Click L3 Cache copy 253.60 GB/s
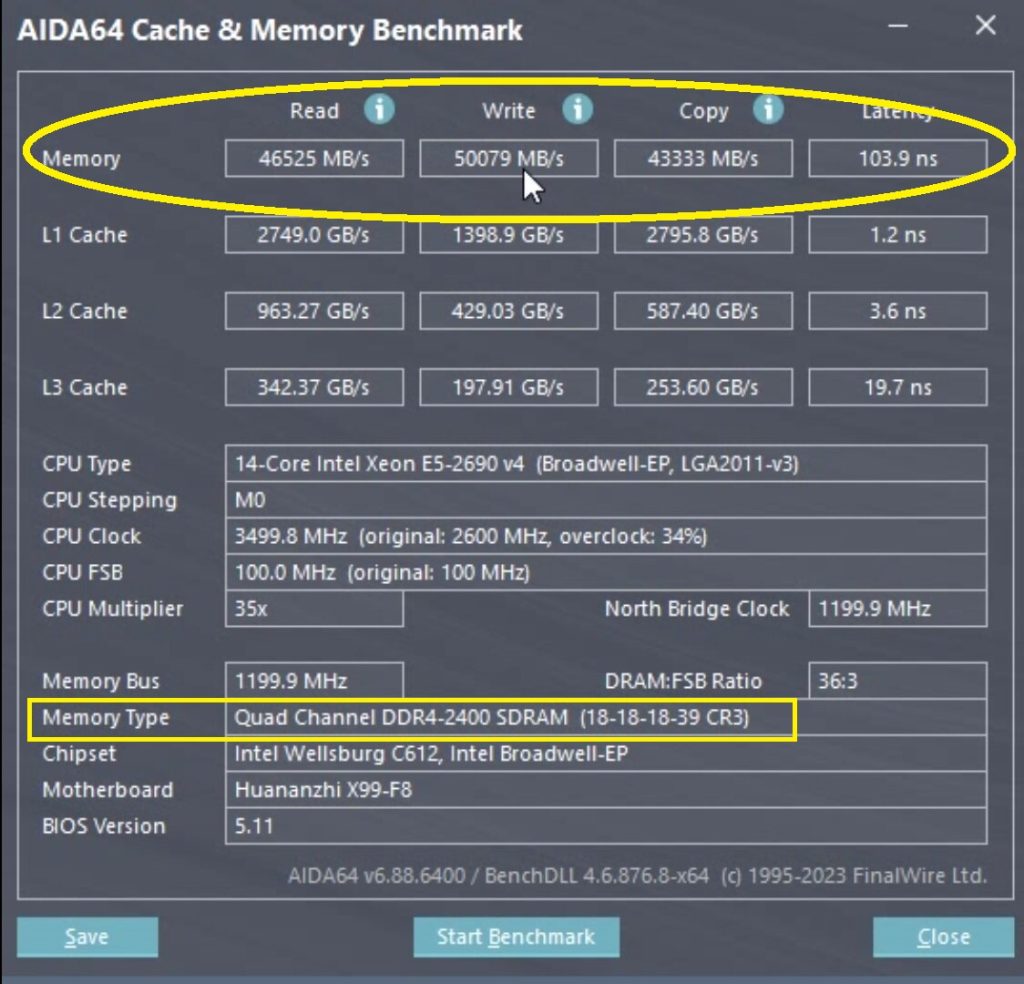 pyautogui.click(x=703, y=387)
